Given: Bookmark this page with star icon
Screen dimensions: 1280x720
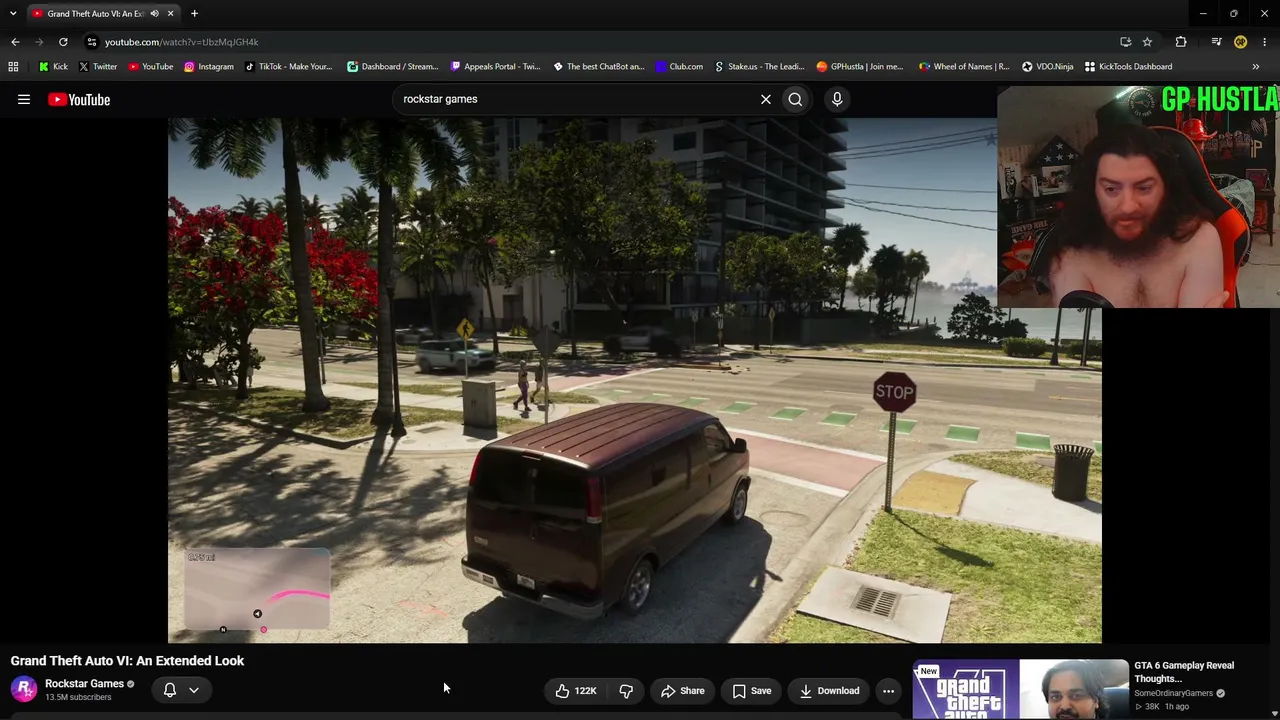Looking at the screenshot, I should point(1147,42).
